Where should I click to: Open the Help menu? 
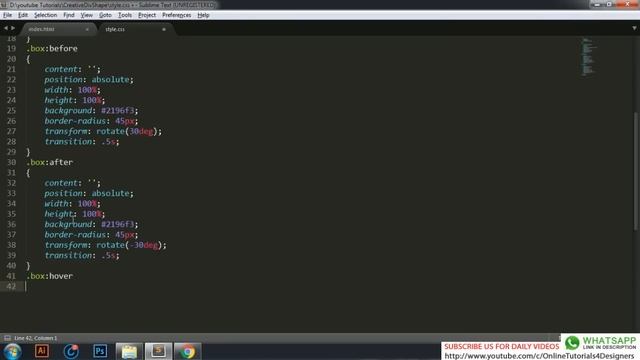click(203, 15)
